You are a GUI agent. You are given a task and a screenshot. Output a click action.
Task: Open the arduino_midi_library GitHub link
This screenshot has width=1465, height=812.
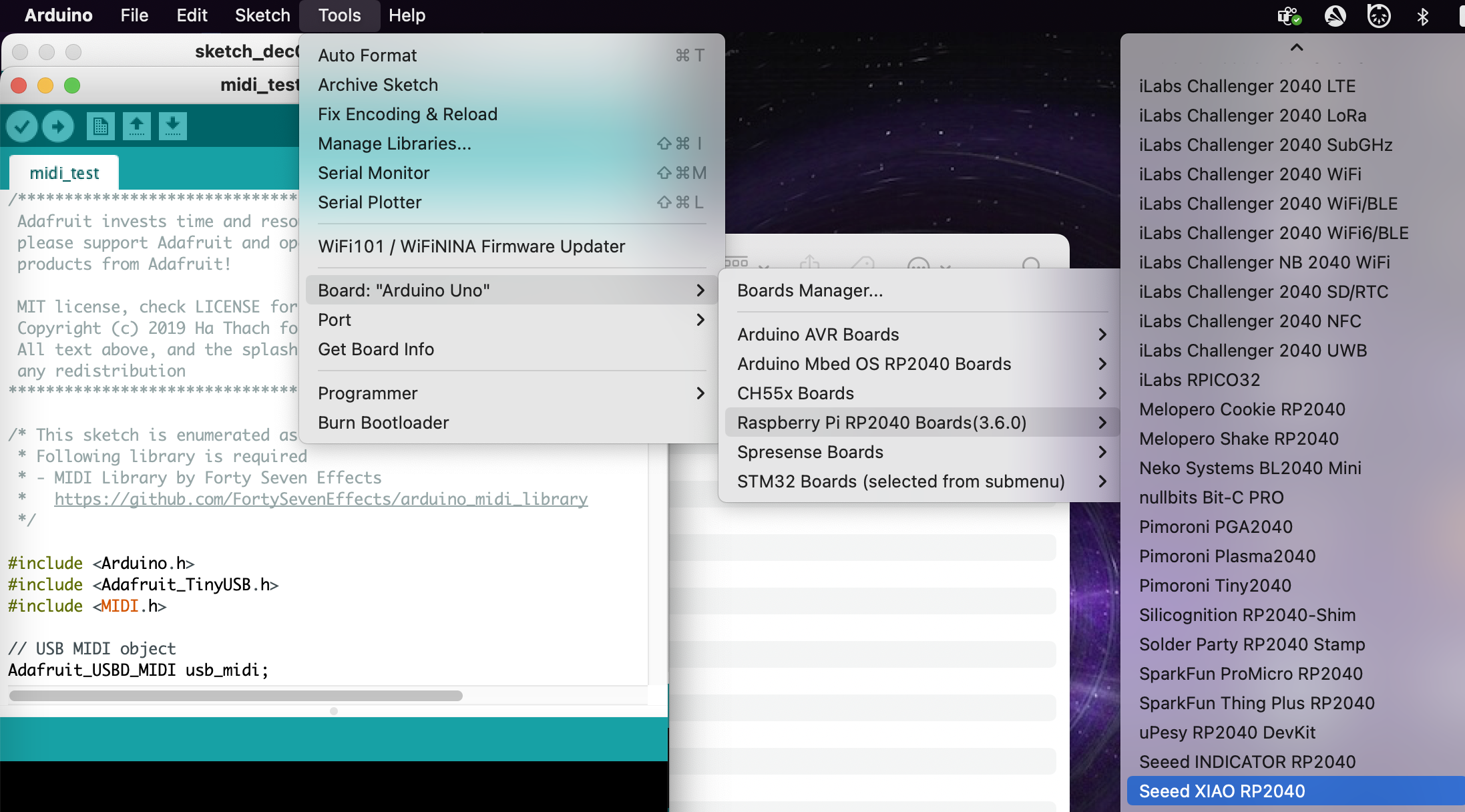coord(321,499)
